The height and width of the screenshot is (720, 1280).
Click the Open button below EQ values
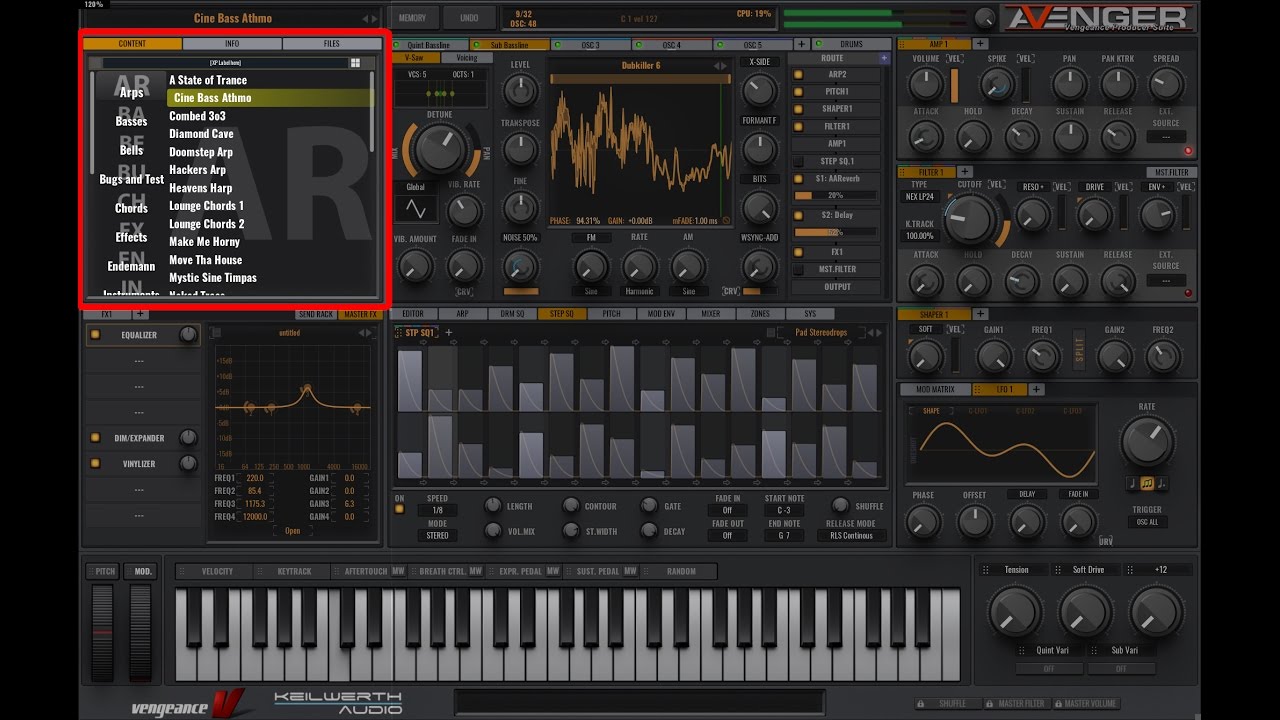click(293, 531)
